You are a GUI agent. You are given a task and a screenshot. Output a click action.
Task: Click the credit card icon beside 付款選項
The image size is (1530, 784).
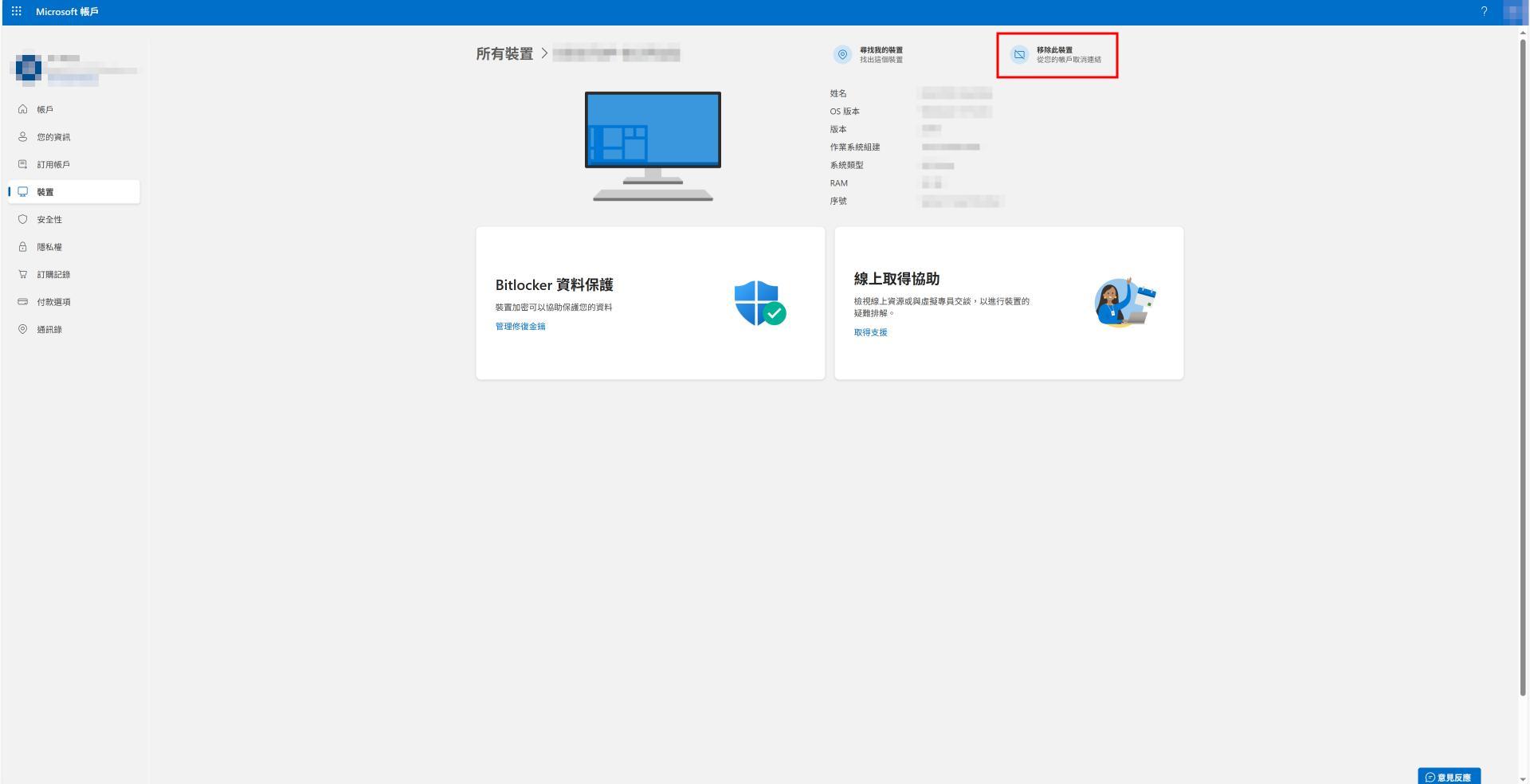(x=22, y=302)
